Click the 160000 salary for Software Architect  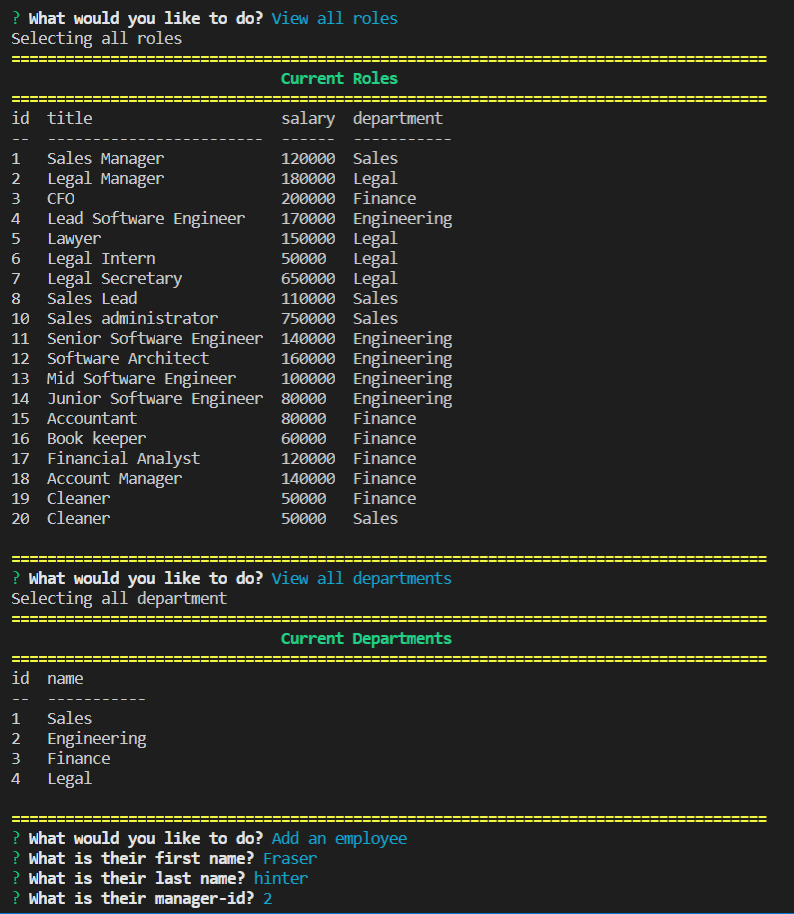(308, 358)
